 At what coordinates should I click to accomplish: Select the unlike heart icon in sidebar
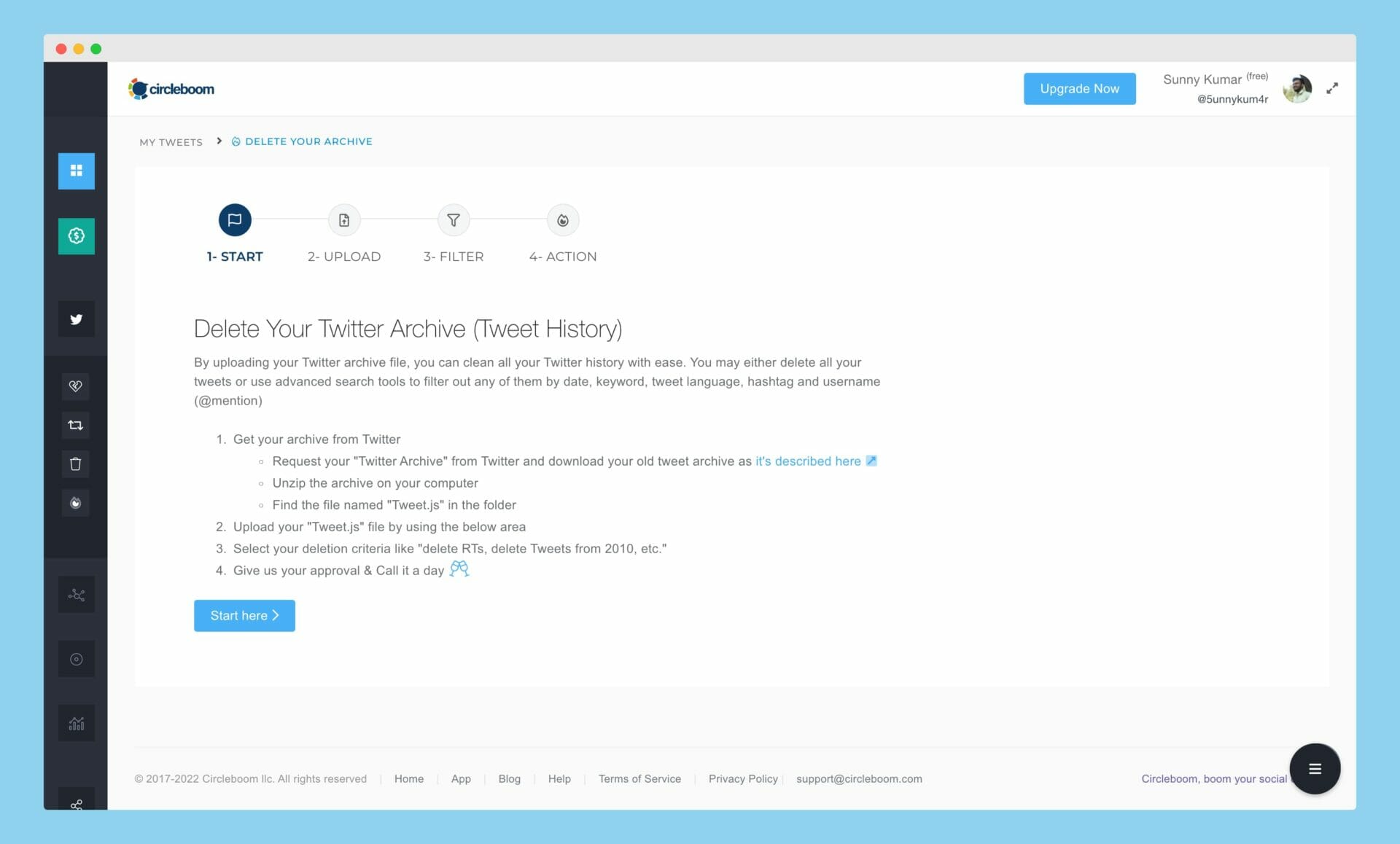[76, 386]
